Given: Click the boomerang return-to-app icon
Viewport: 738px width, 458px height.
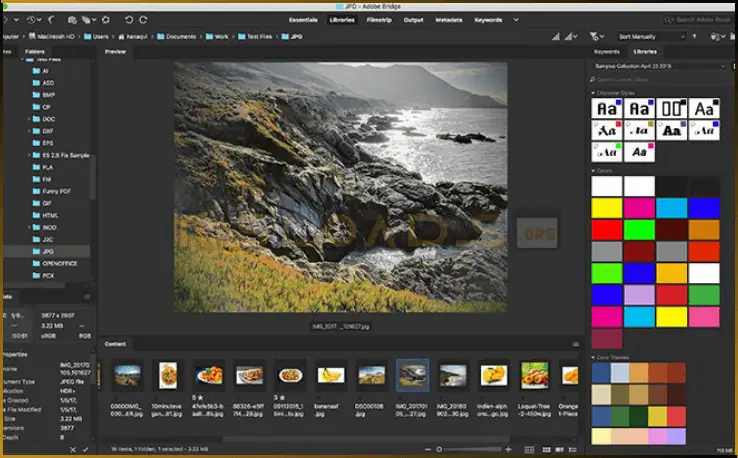Looking at the screenshot, I should tap(52, 20).
